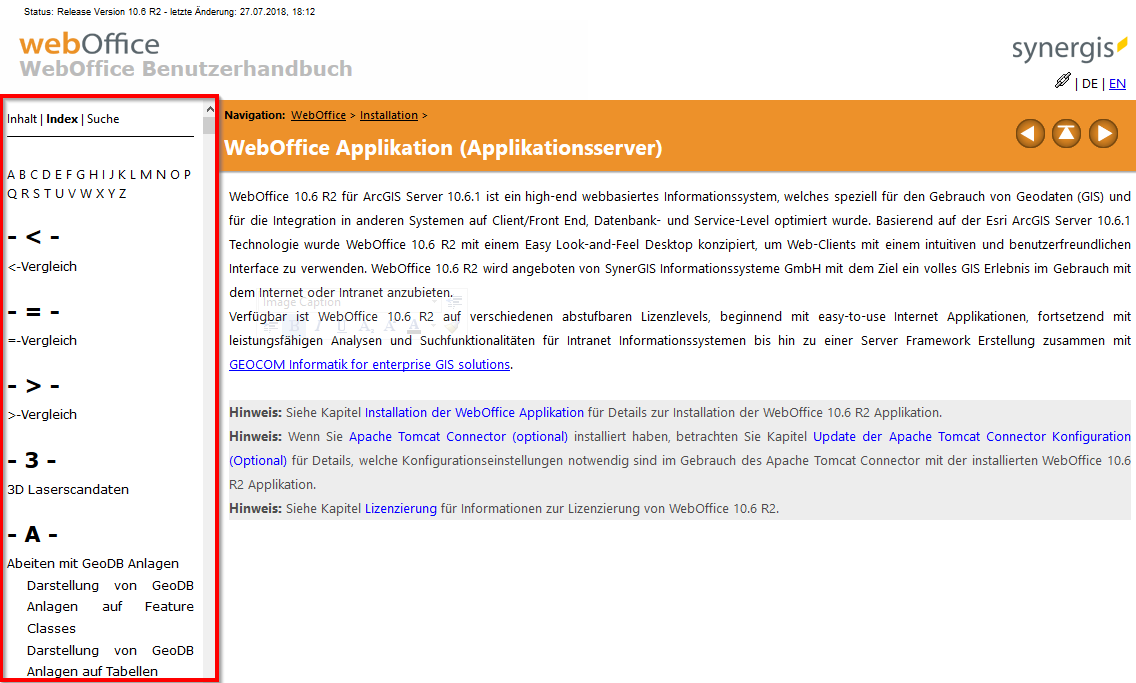Viewport: 1136px width, 683px height.
Task: Open Apache Tomcat Connector (optional) link
Action: coord(459,436)
